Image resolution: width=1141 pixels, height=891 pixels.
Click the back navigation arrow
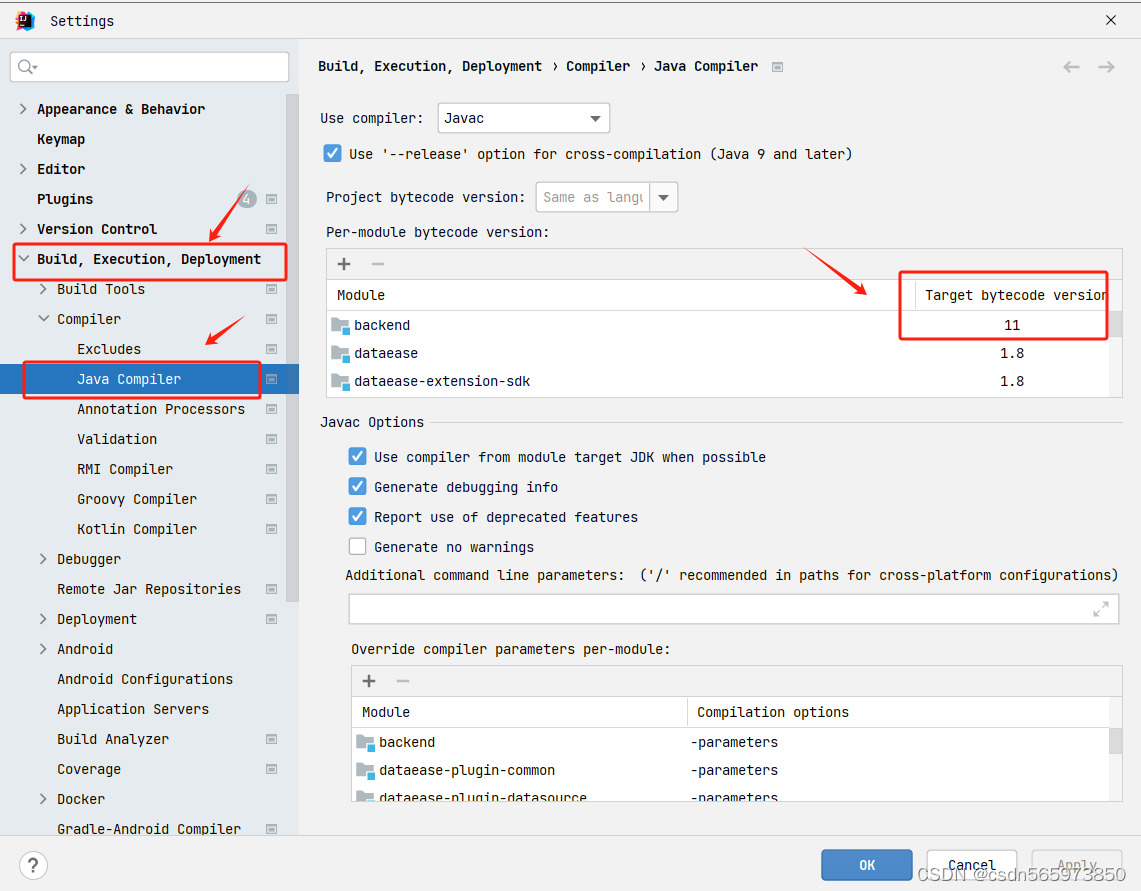point(1071,67)
